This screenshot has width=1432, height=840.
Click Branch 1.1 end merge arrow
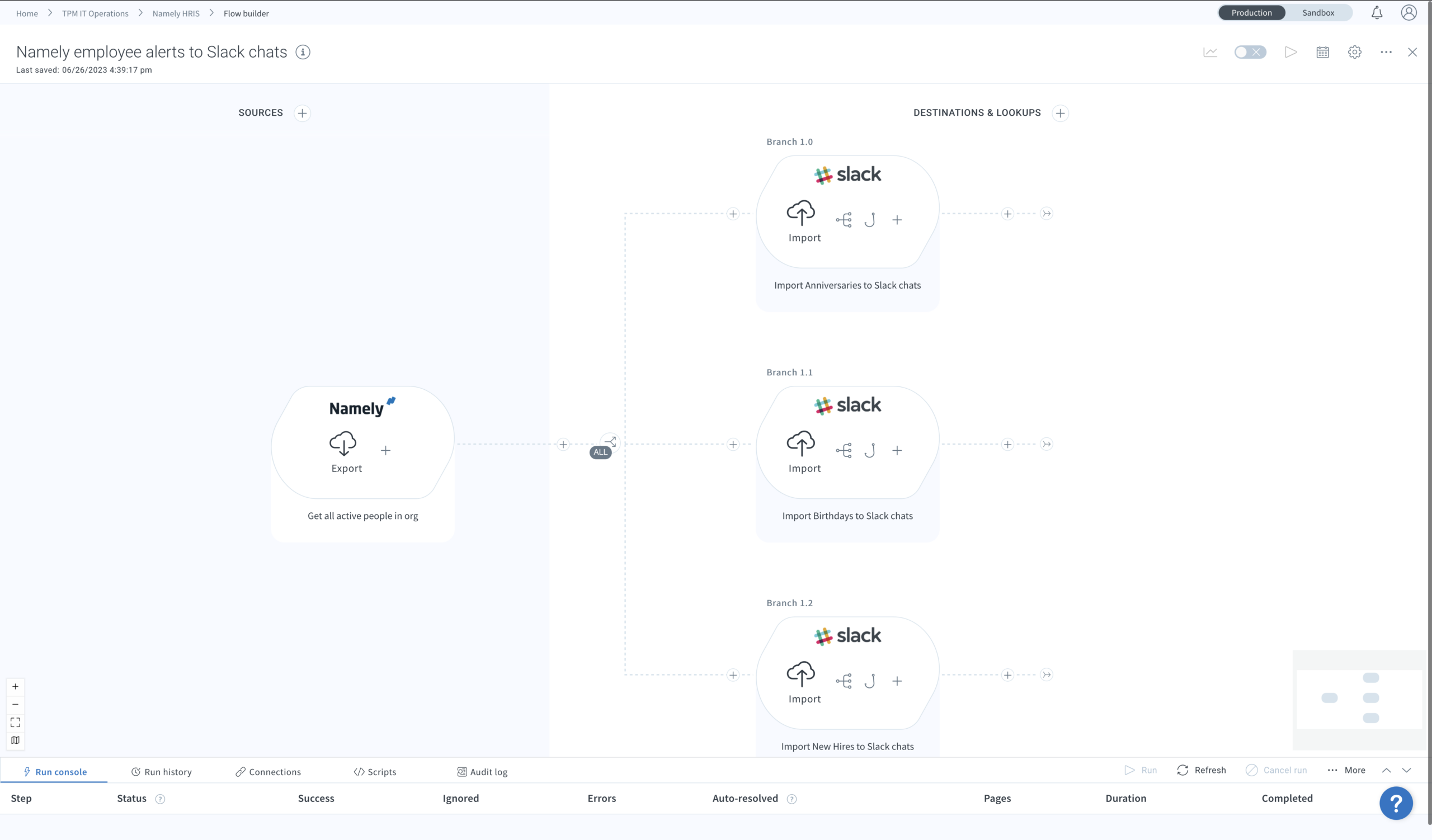[1046, 444]
